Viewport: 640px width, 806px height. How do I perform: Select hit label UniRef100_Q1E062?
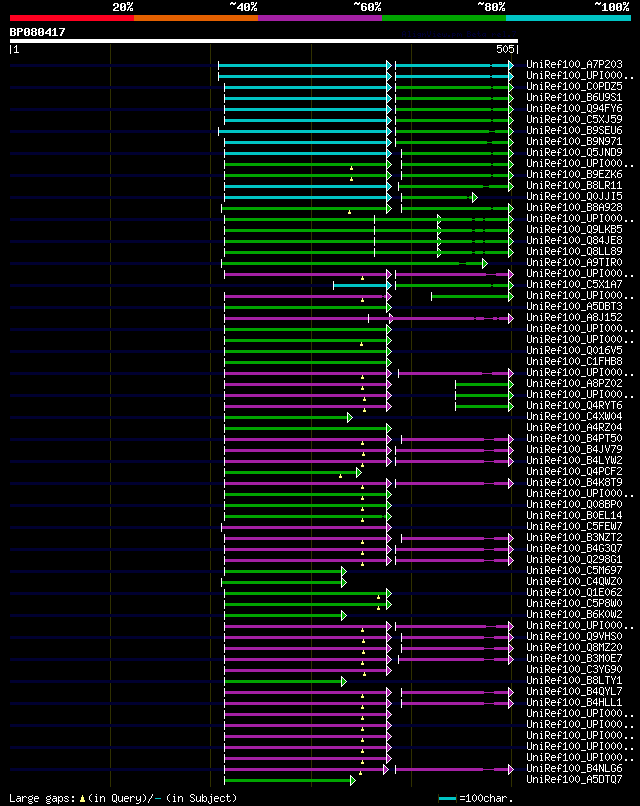pyautogui.click(x=574, y=592)
